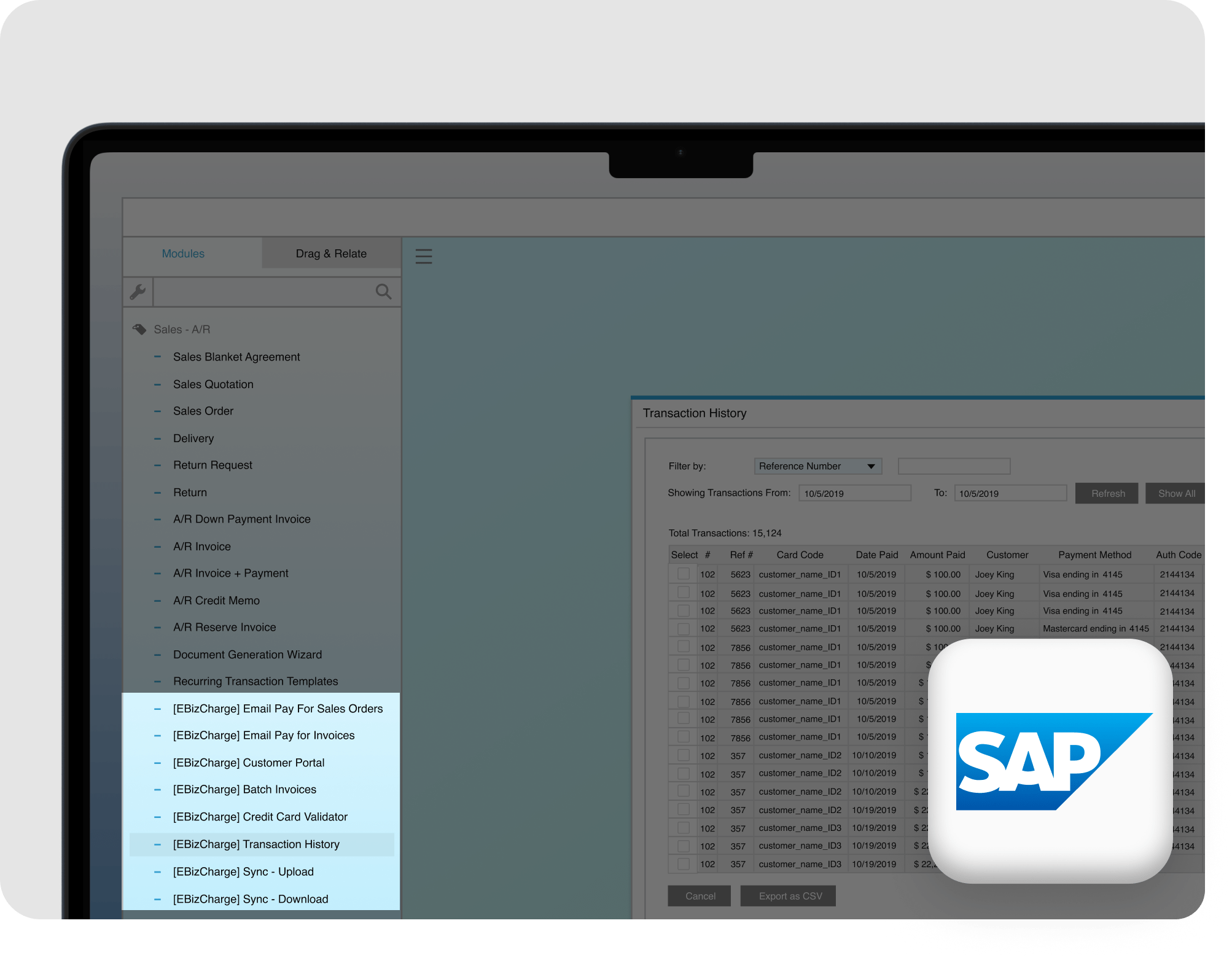Viewport: 1232px width, 958px height.
Task: Click the wrench settings icon
Action: pos(138,292)
